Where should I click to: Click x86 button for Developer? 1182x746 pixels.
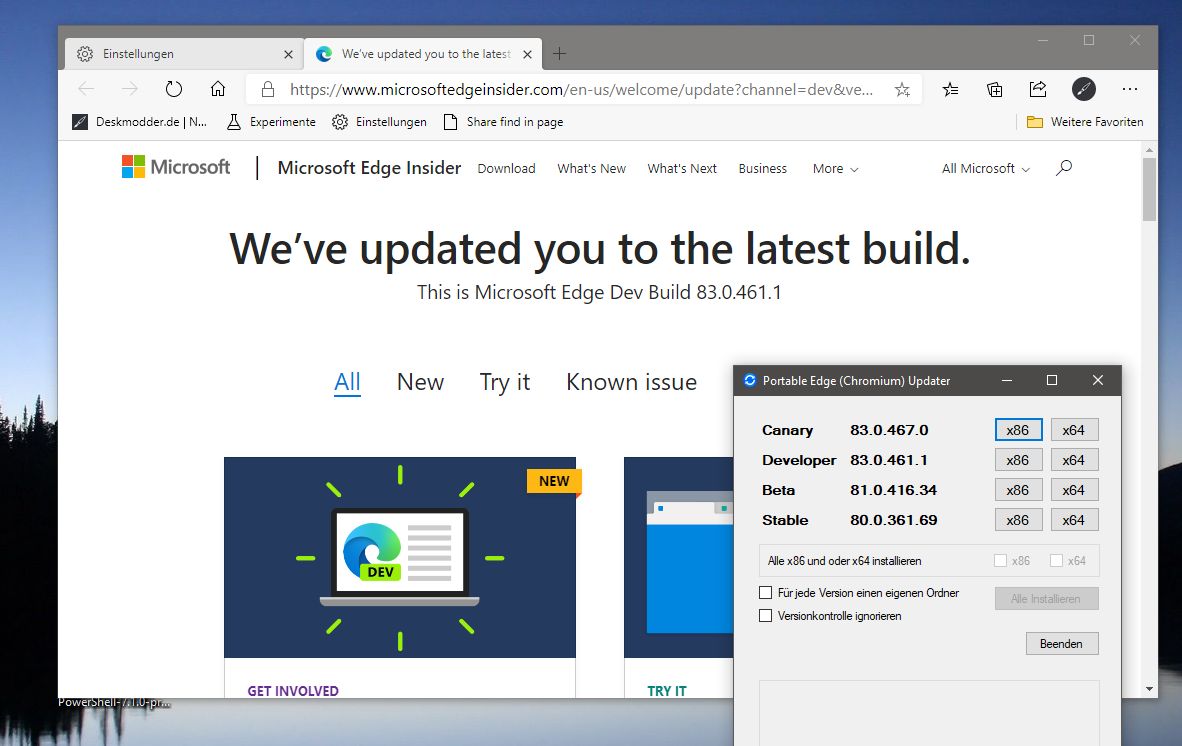(1018, 460)
